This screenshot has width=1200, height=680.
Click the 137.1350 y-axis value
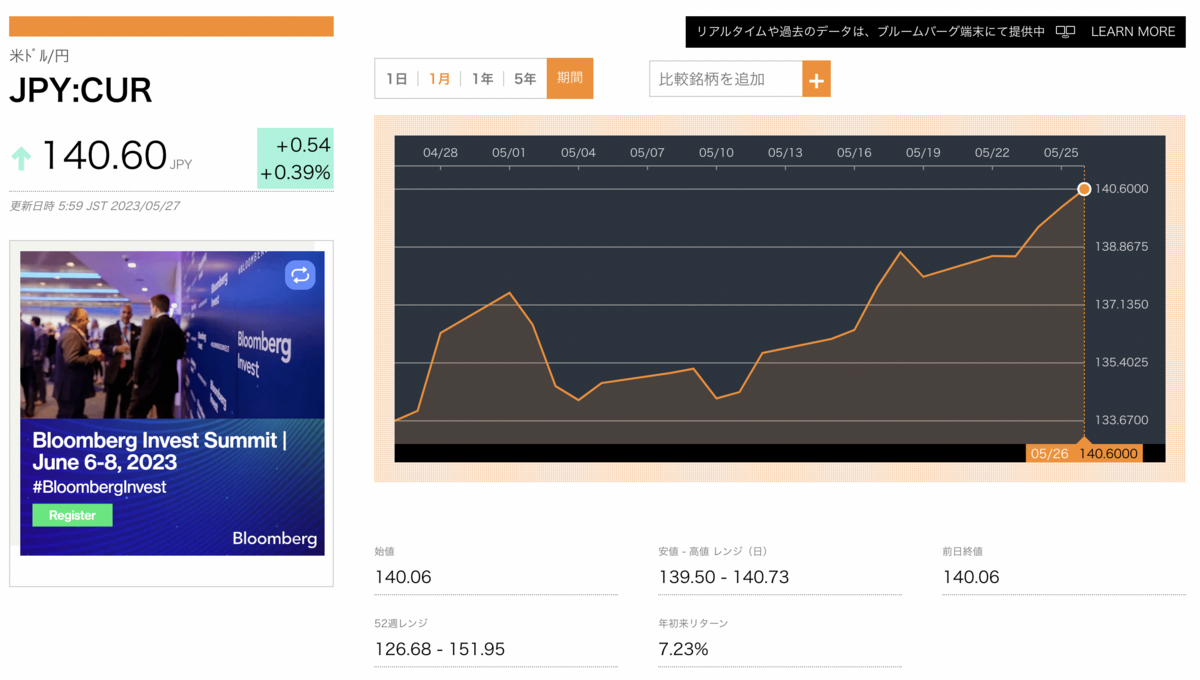[1121, 304]
